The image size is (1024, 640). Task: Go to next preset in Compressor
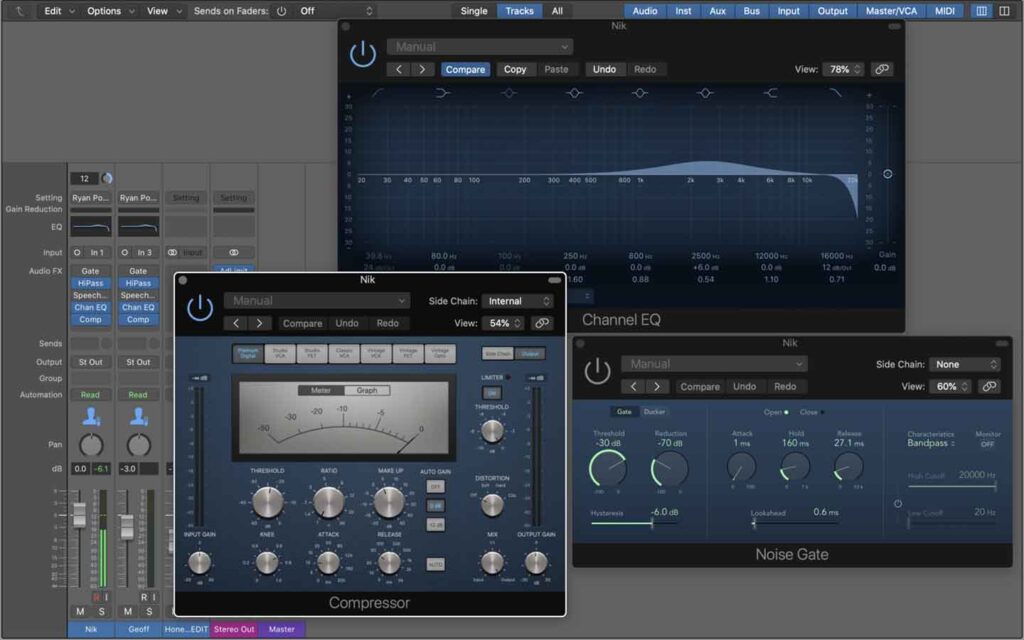(260, 323)
